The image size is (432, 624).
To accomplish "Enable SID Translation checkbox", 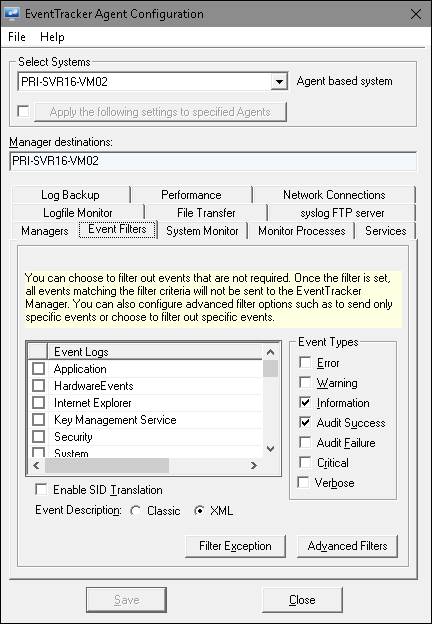I will click(x=41, y=489).
